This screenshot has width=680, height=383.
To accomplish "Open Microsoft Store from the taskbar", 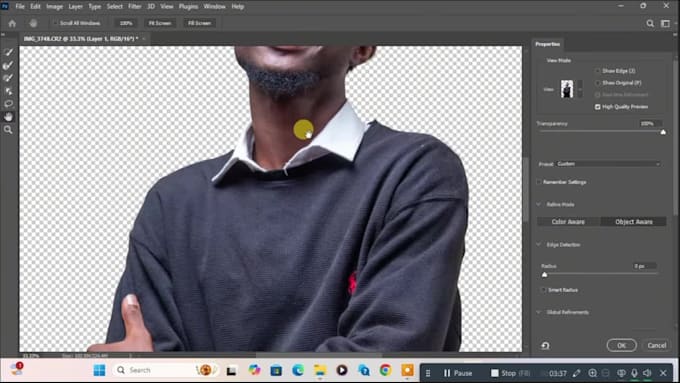I will [276, 370].
